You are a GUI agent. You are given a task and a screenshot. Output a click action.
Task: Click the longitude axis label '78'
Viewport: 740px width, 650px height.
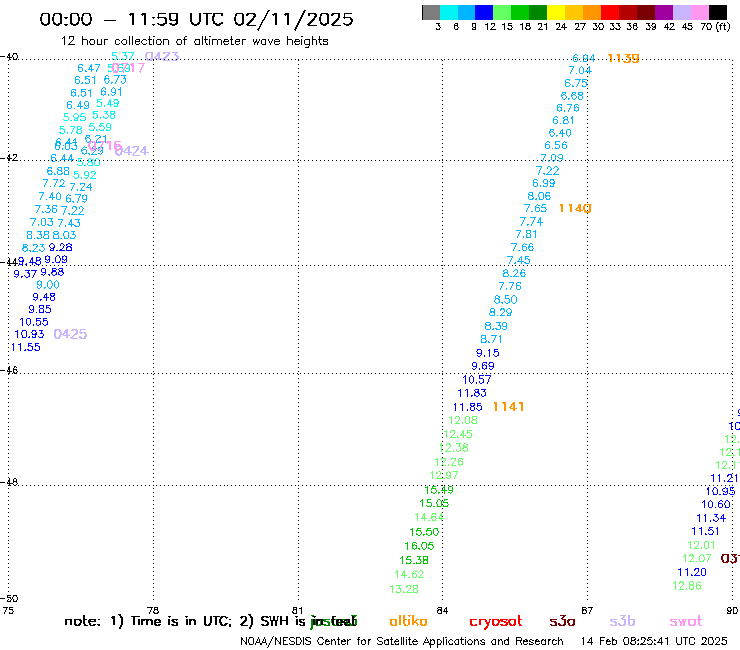(x=153, y=610)
